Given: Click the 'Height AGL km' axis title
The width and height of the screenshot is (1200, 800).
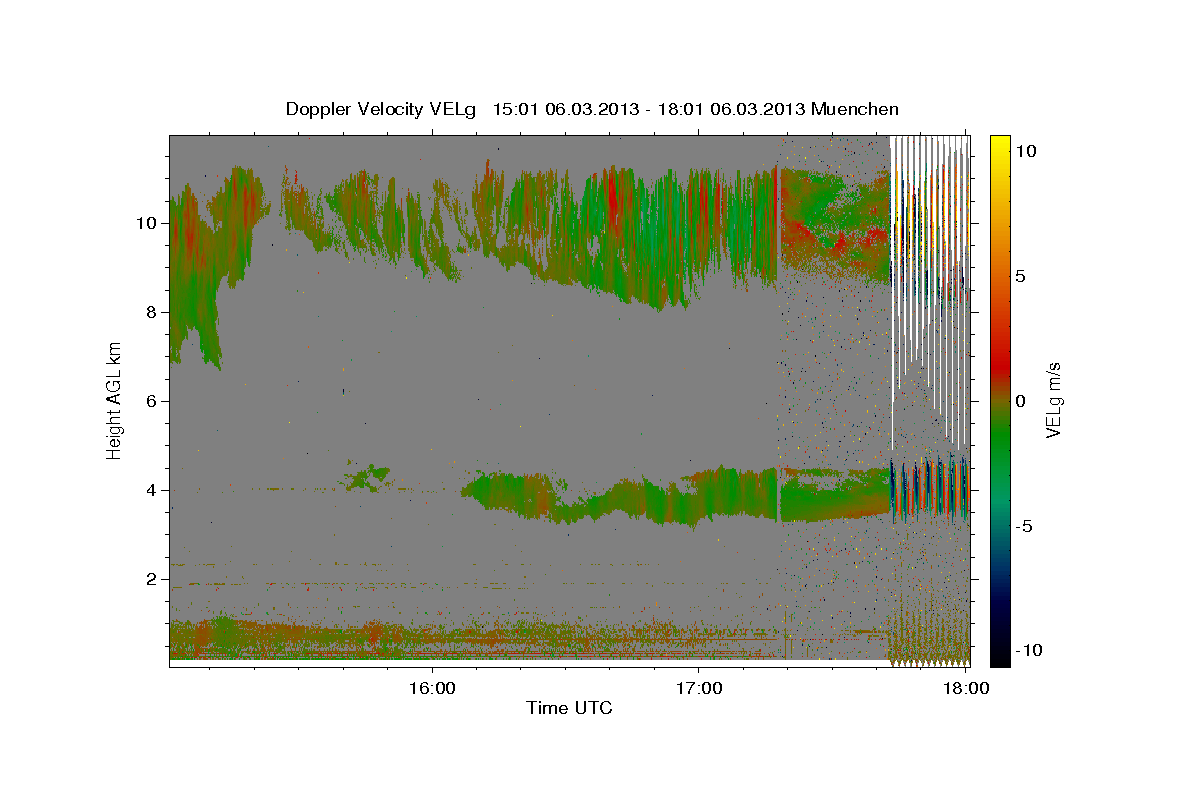Looking at the screenshot, I should pyautogui.click(x=115, y=400).
